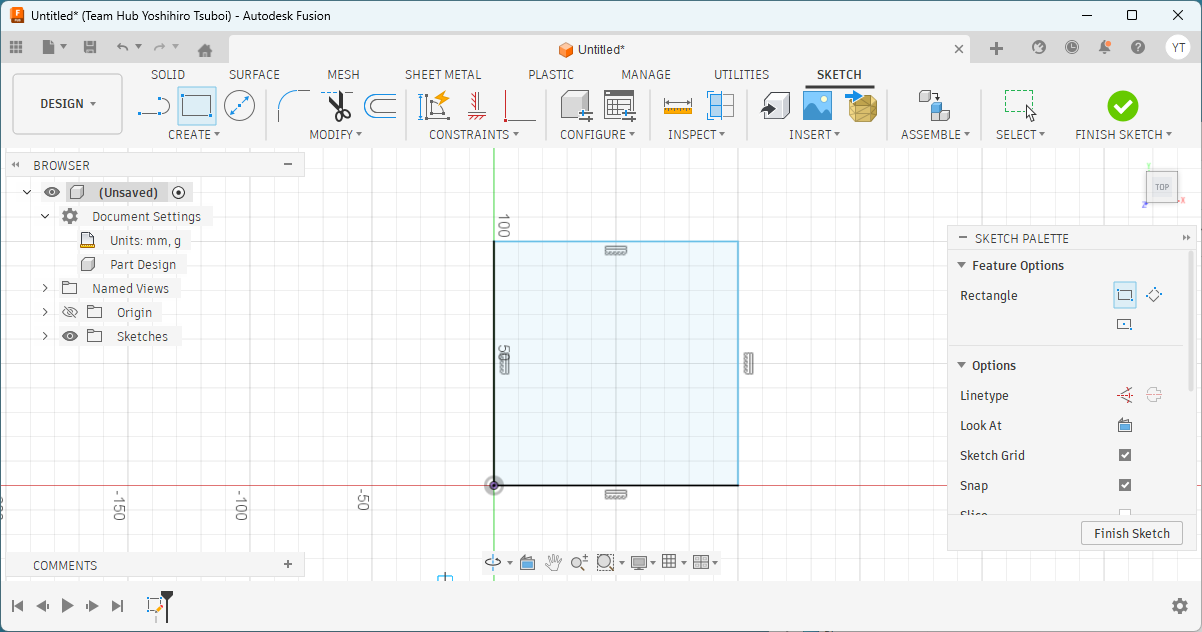Collapse the Document Settings node
Screen dimensions: 1202x632
45,216
